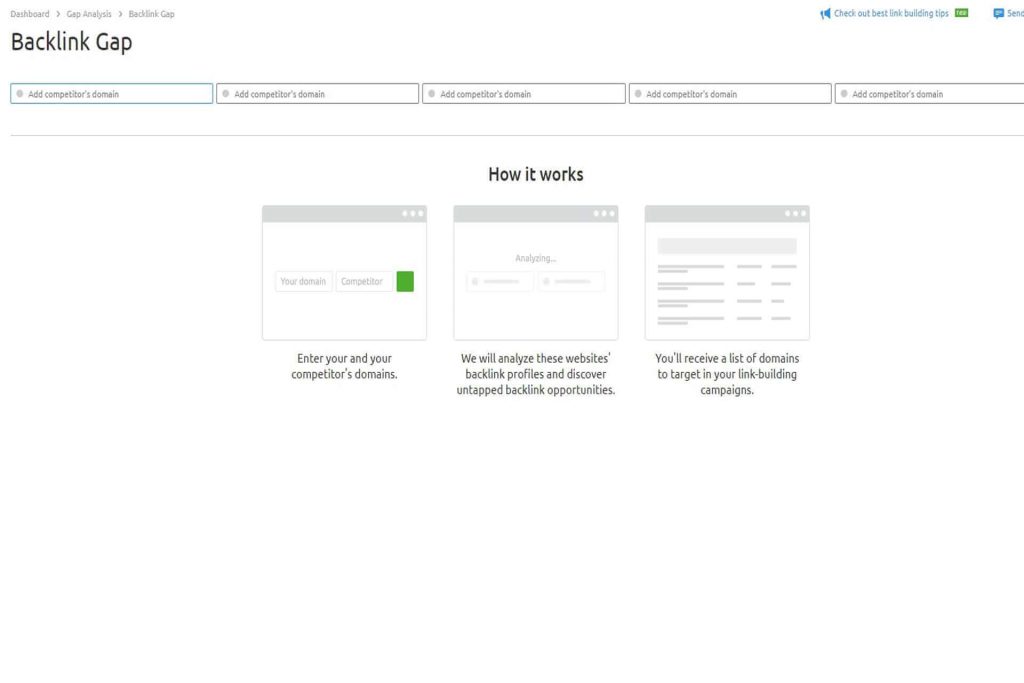Screen dimensions: 1024x683
Task: Click the domains list illustration card
Action: (x=727, y=272)
